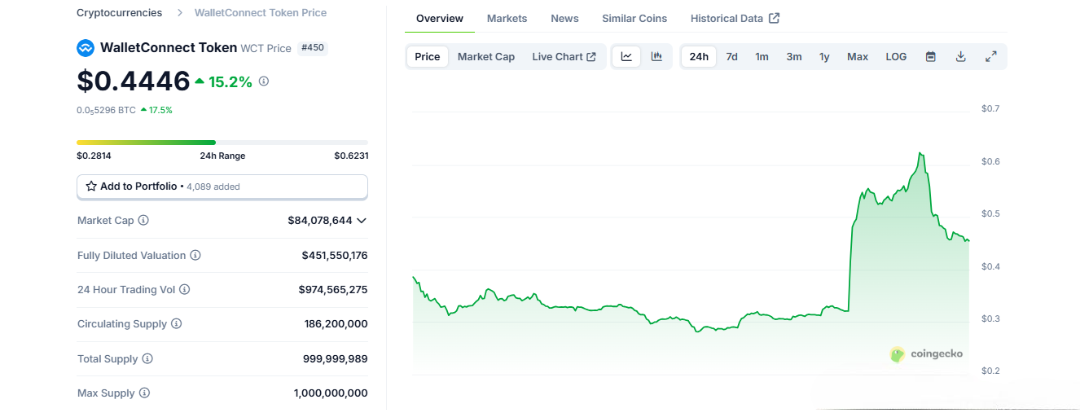Open the Historical Data tab

735,19
